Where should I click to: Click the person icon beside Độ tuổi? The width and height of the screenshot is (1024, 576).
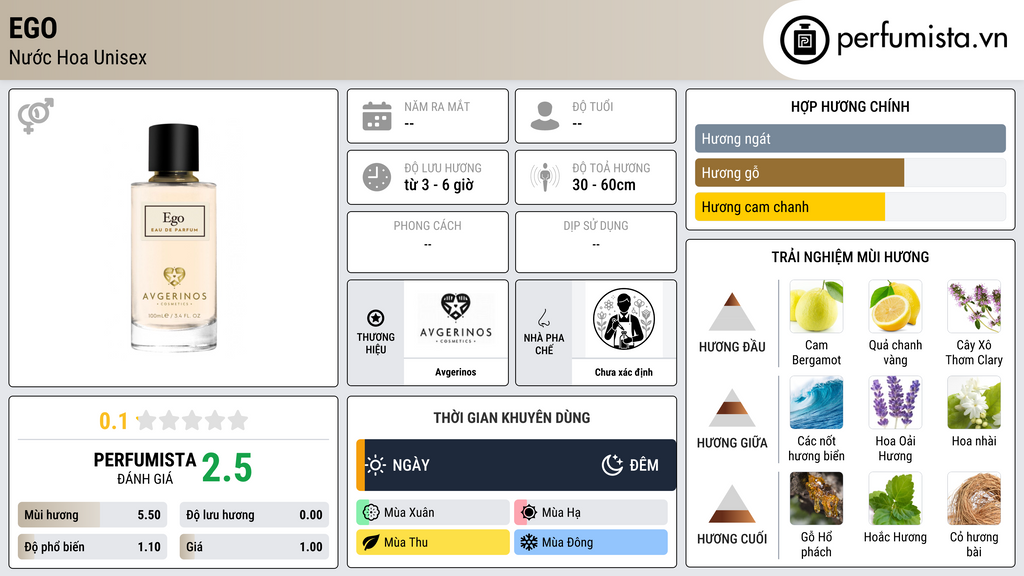545,116
